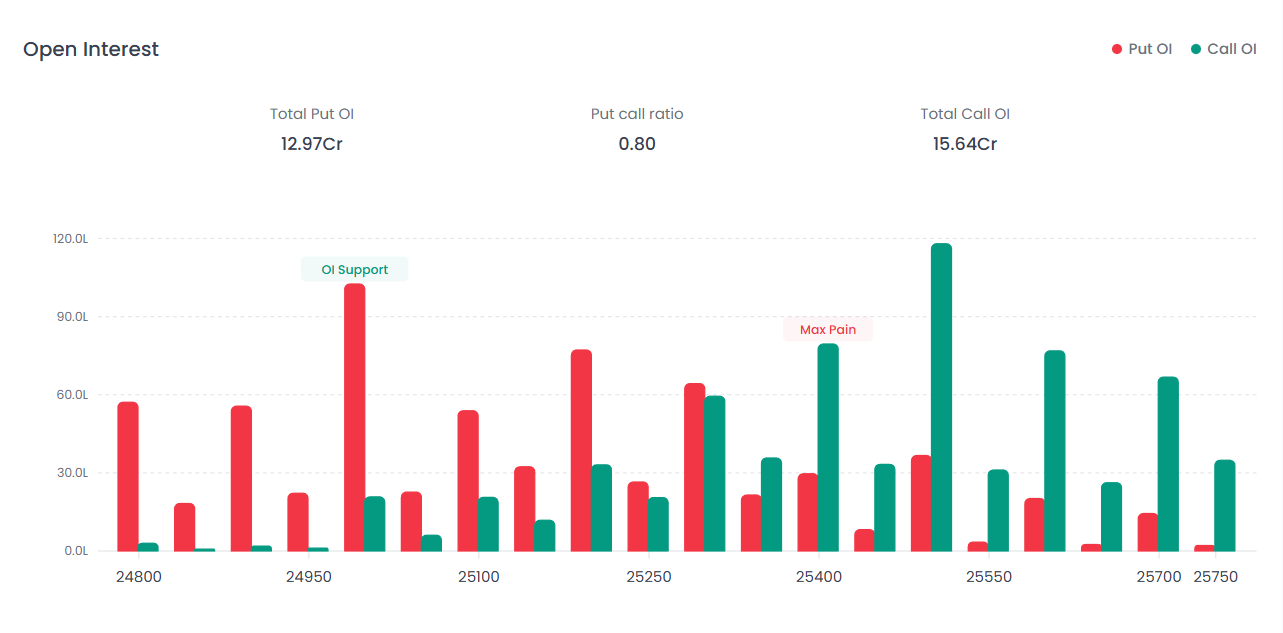Click the Total Put OI value 12.97Cr
The height and width of the screenshot is (633, 1283).
tap(312, 144)
